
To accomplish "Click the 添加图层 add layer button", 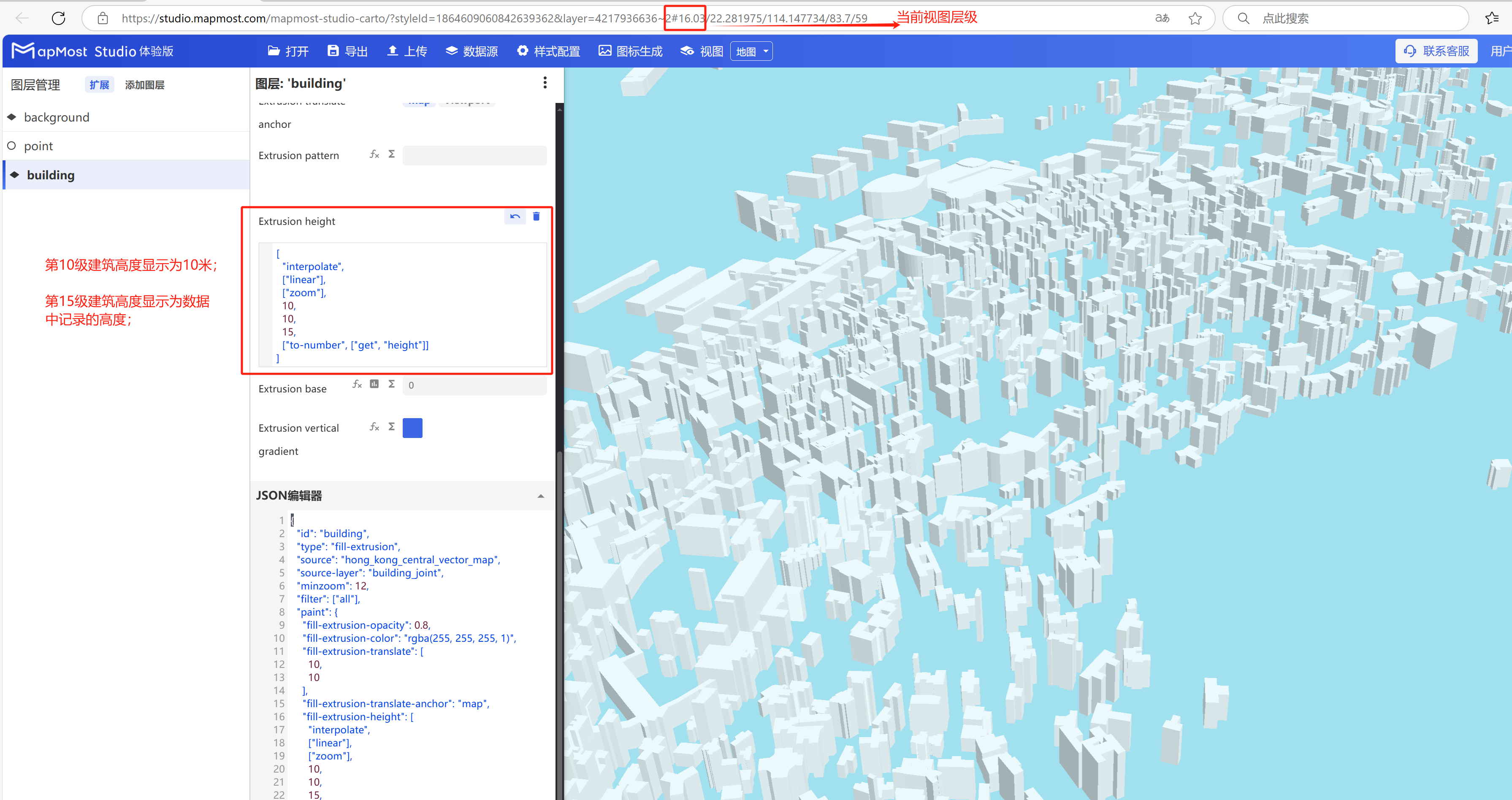I will coord(144,84).
